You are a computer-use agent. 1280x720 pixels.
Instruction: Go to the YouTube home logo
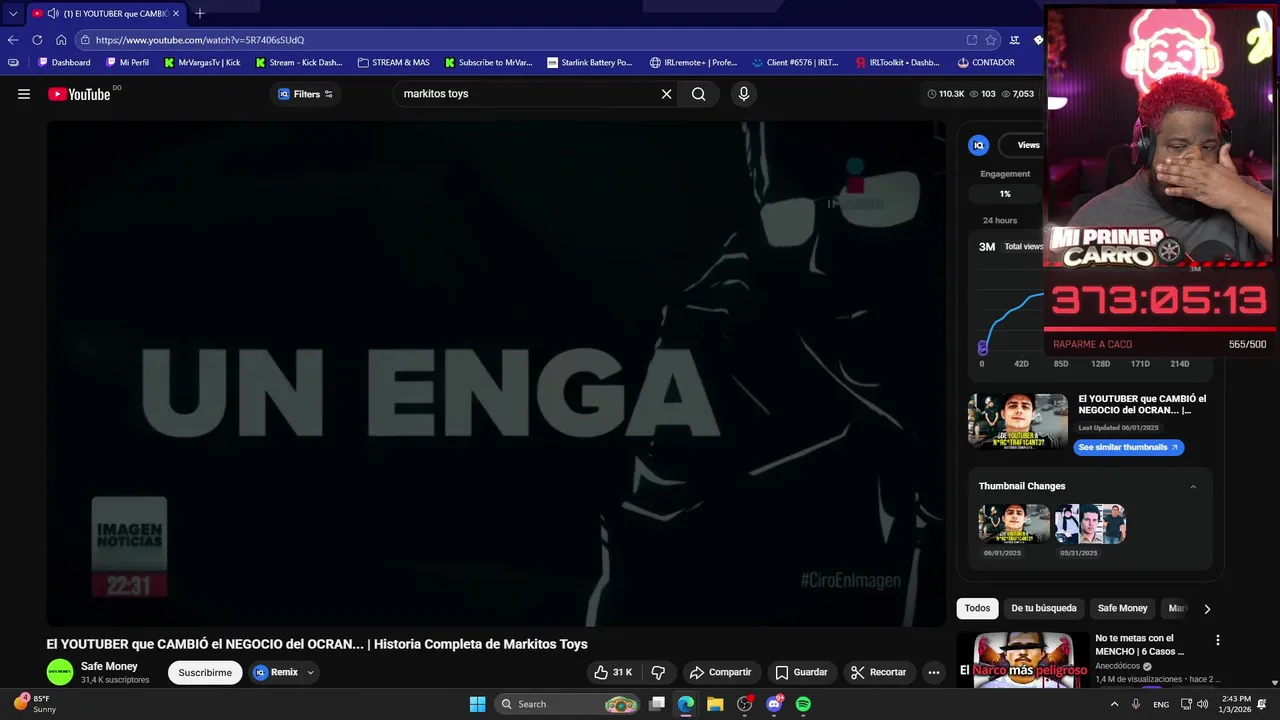click(x=79, y=94)
